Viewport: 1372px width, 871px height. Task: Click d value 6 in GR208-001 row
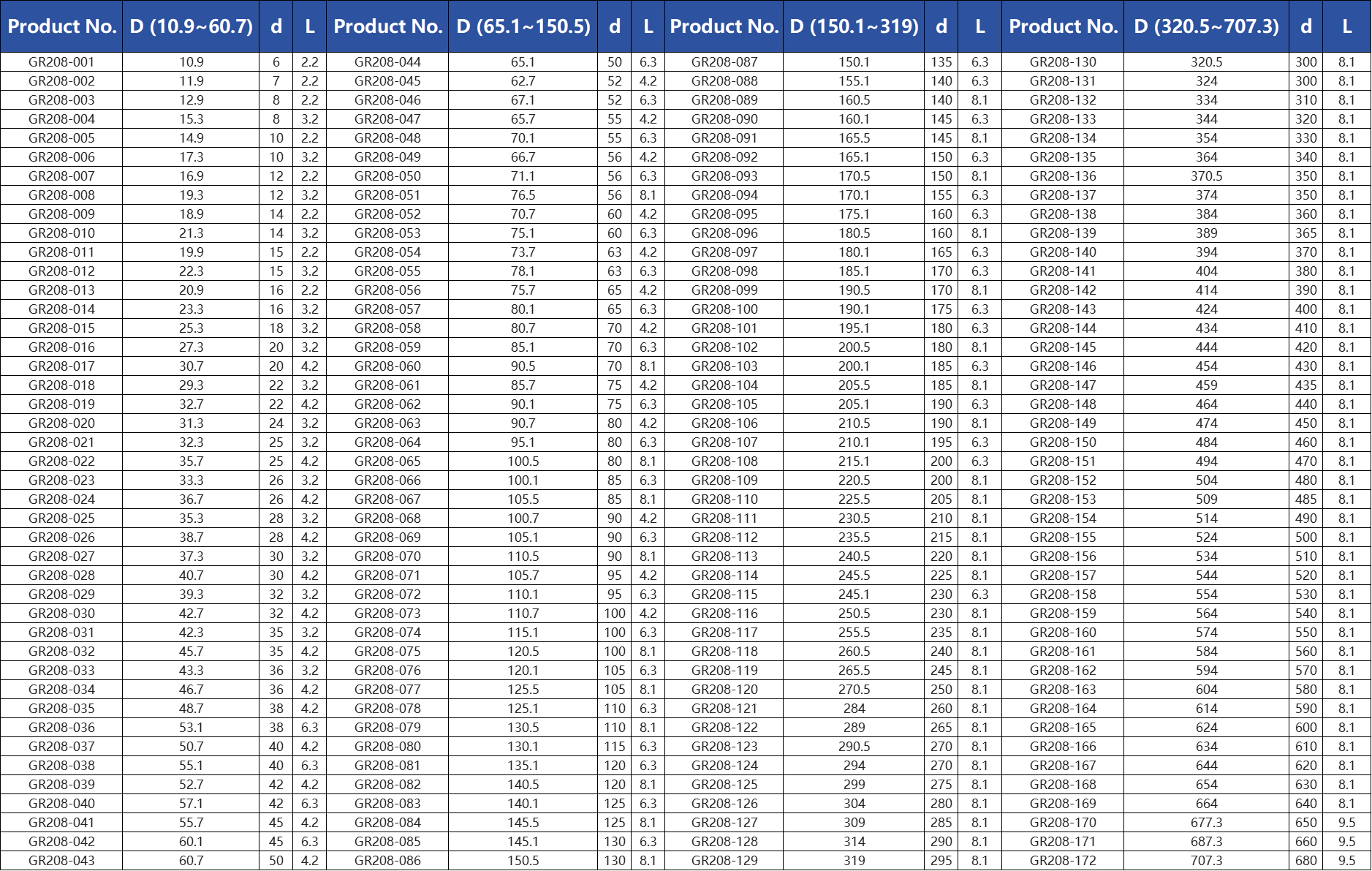pos(276,62)
